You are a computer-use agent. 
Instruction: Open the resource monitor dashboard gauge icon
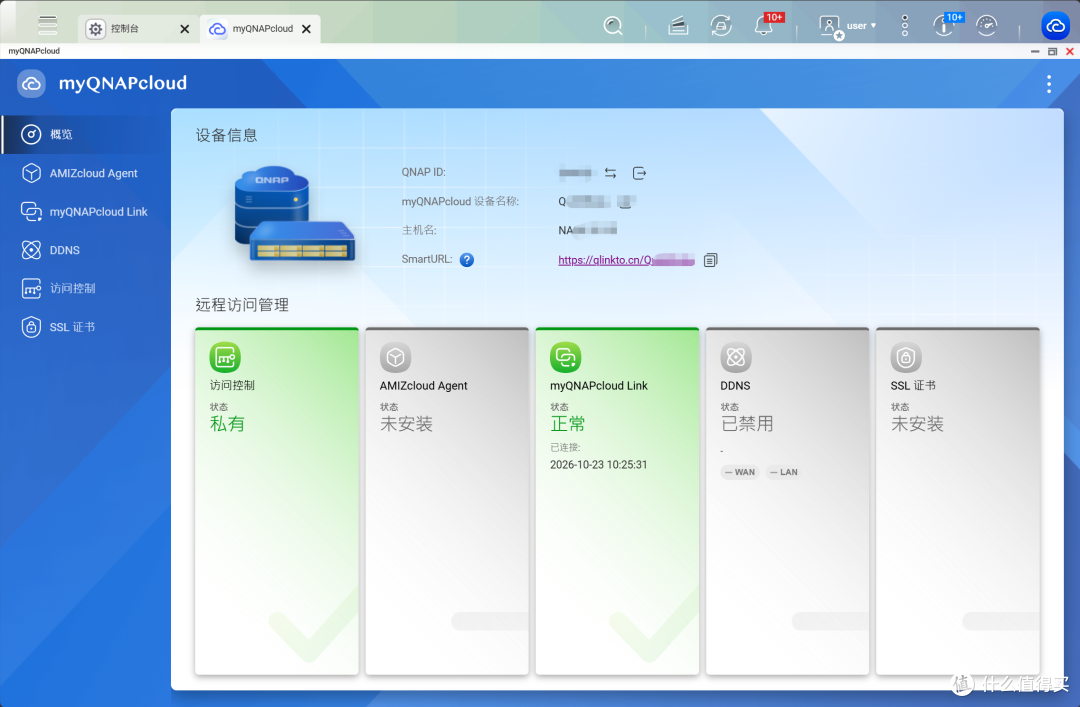[x=986, y=26]
